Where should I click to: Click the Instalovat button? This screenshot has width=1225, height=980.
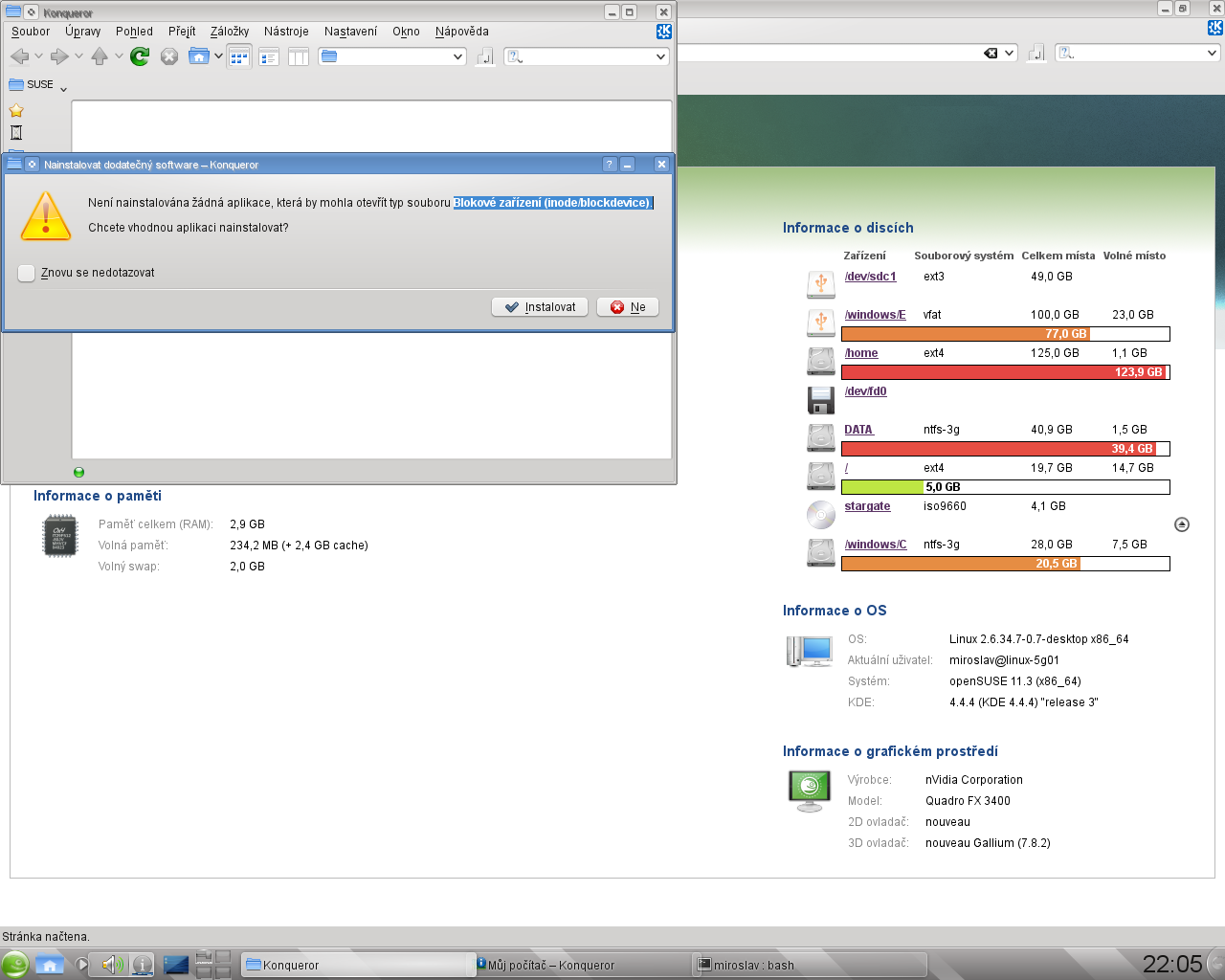[540, 307]
